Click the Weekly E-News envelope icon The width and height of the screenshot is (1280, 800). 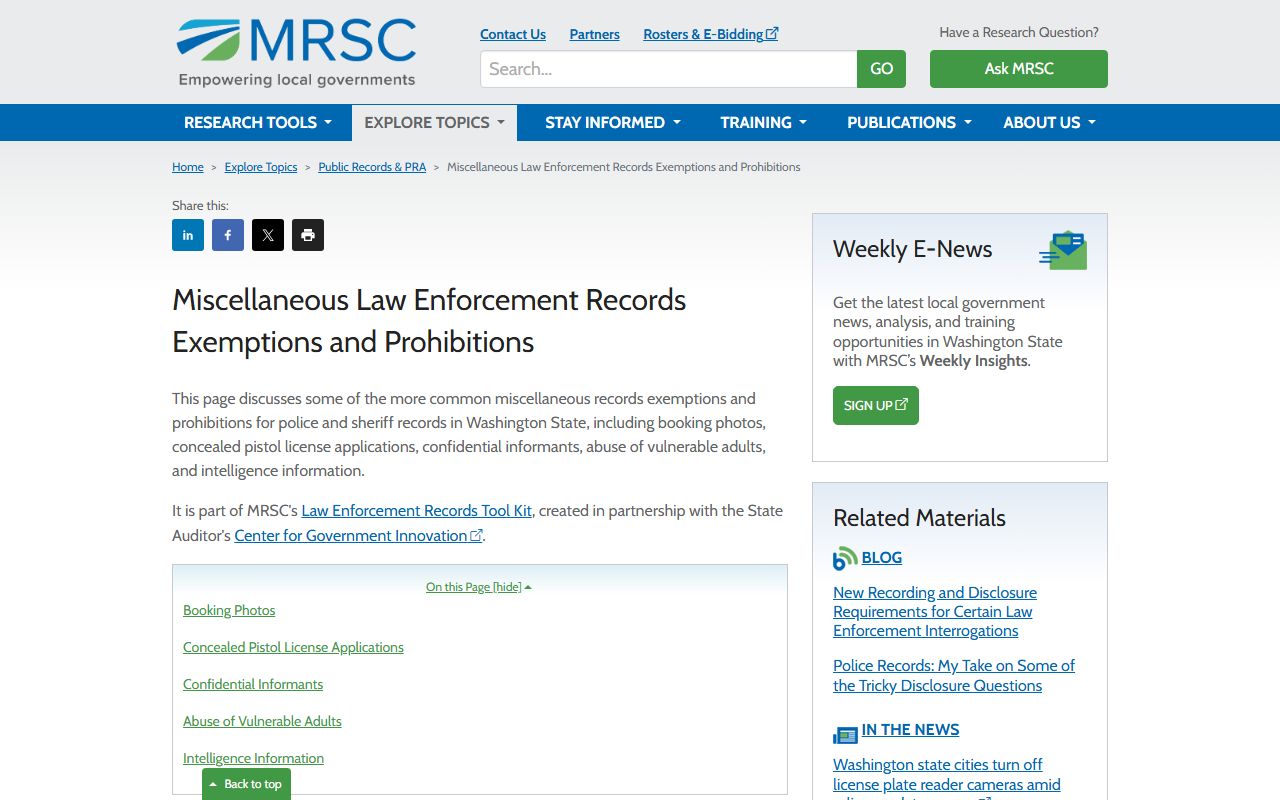(1063, 250)
